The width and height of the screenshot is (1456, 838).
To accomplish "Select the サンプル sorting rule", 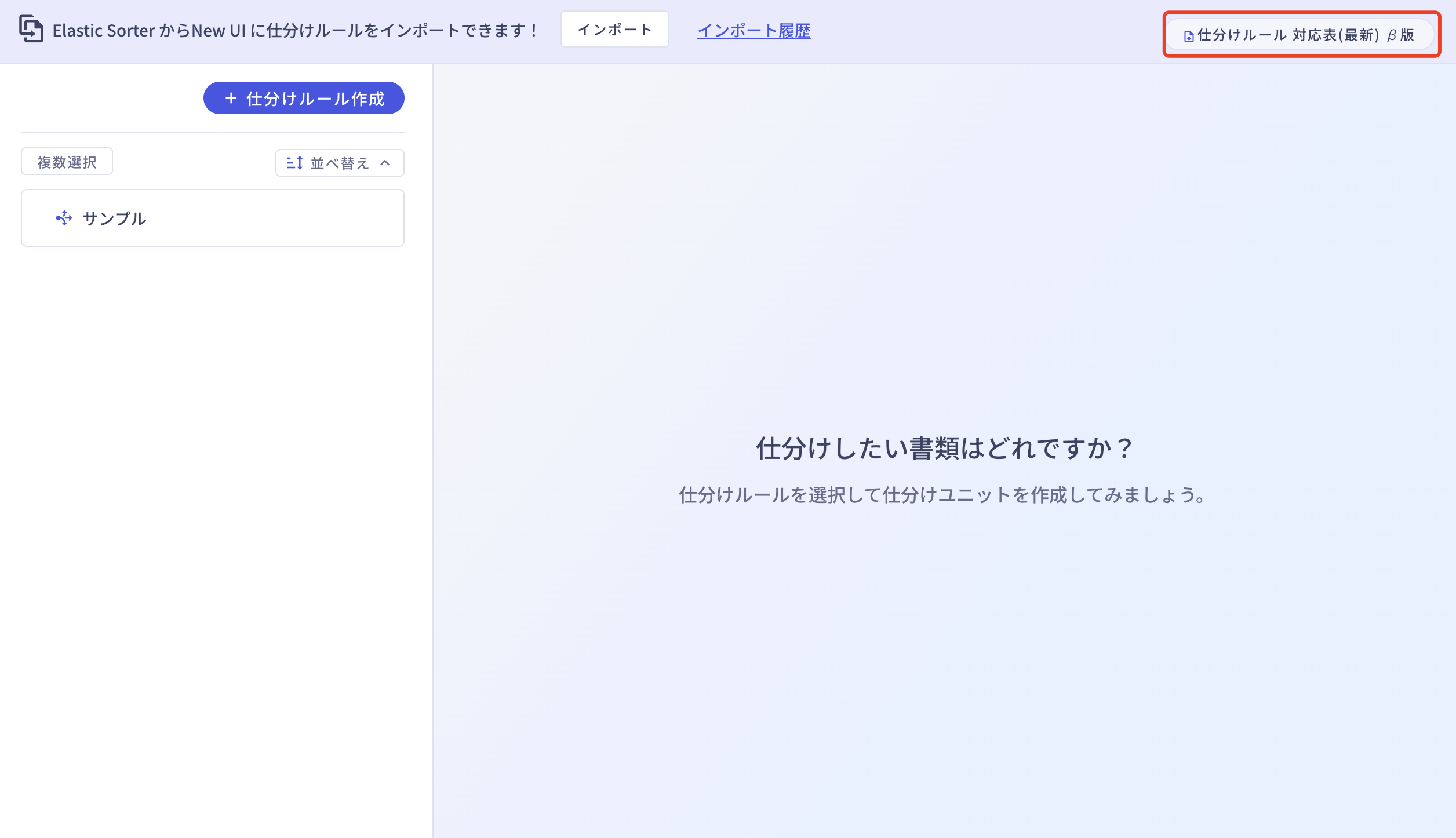I will click(213, 218).
